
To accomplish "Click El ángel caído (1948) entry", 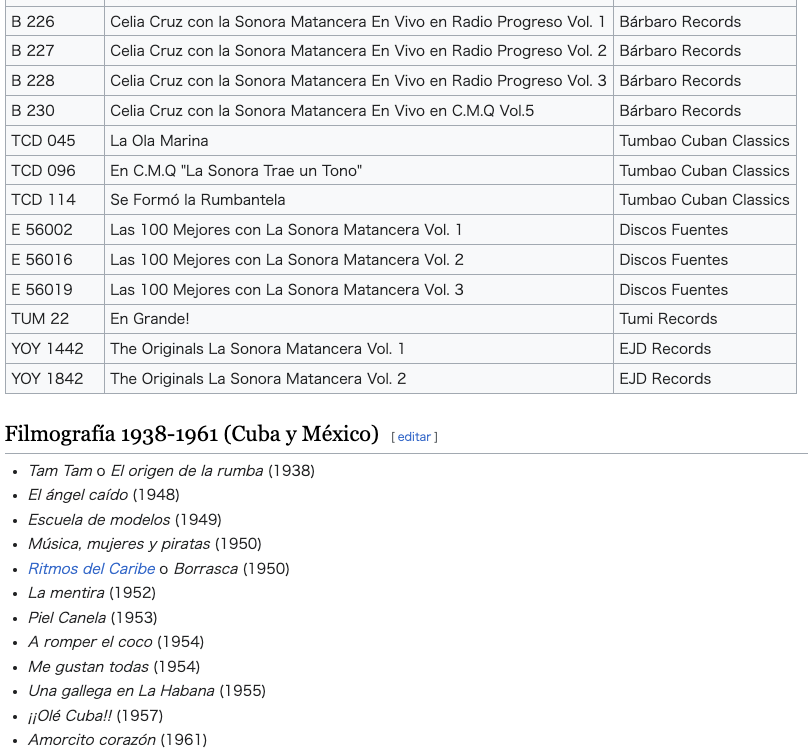I will tap(104, 495).
